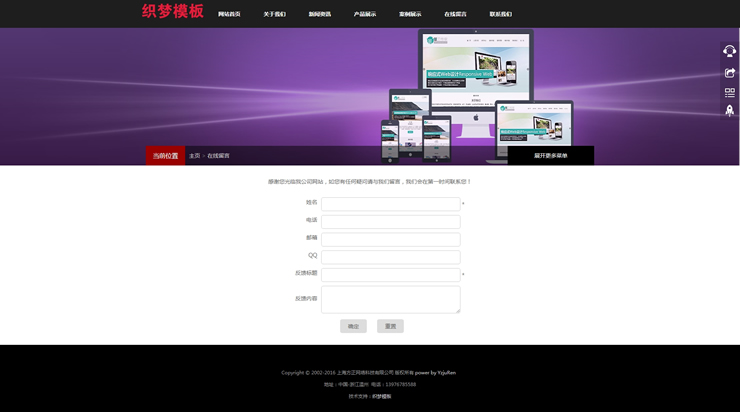Screen dimensions: 740x412
Task: Click the 反馈内容 text area
Action: point(390,299)
